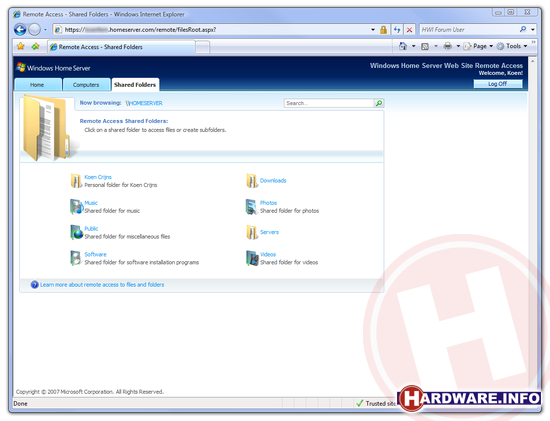
Task: Click the Photos folder icon
Action: click(x=251, y=207)
